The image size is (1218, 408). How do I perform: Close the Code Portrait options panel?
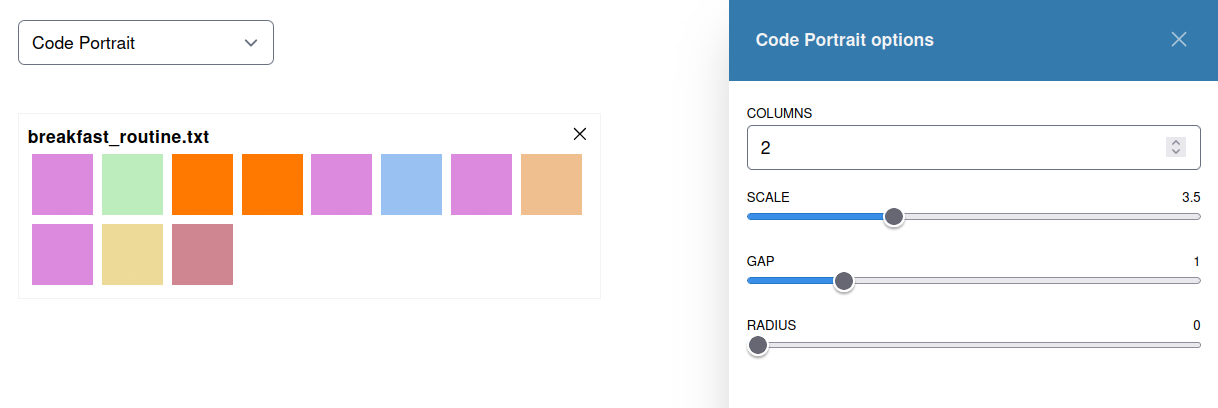1179,39
